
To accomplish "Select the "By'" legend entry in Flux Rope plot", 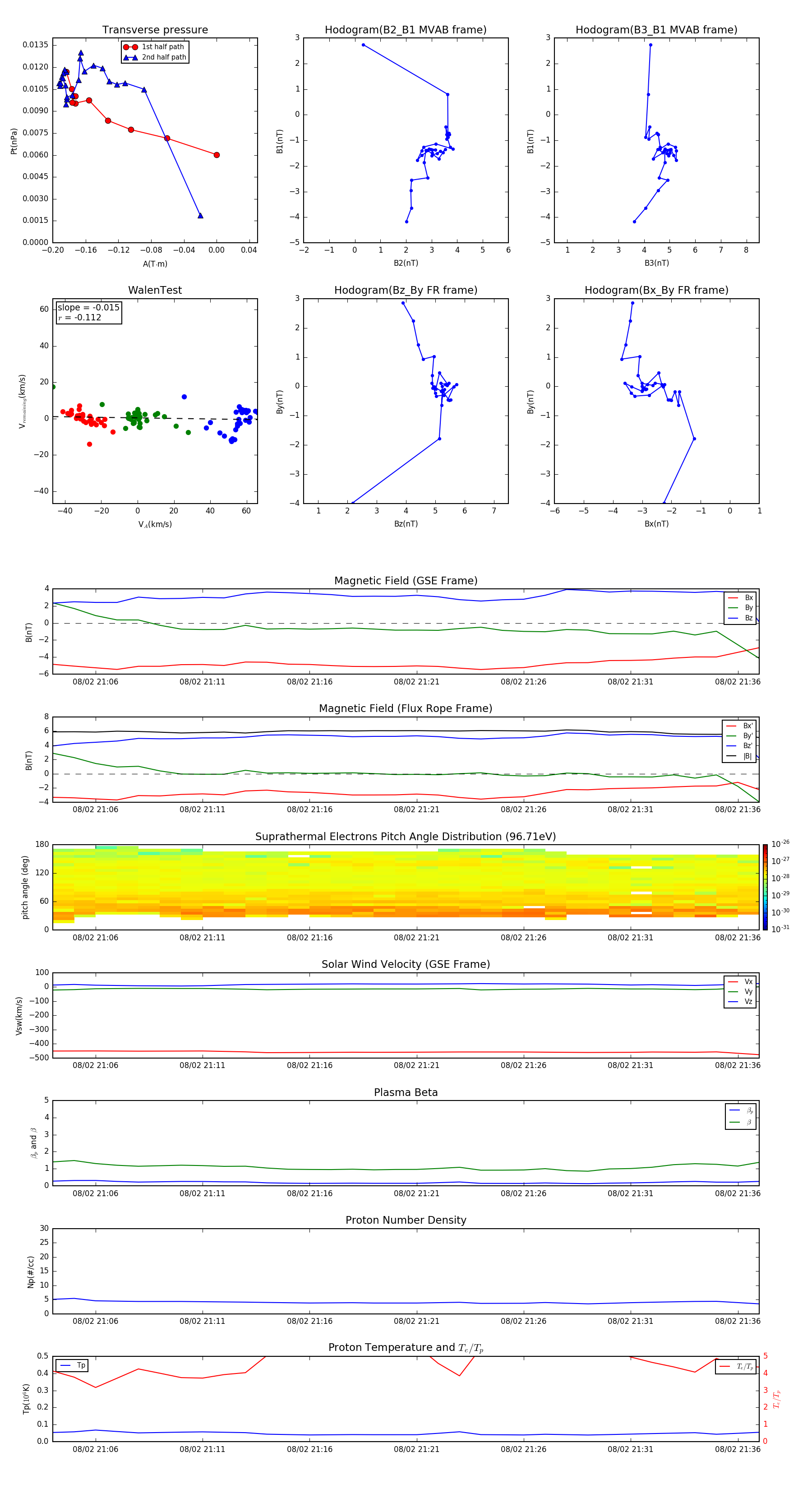I will pyautogui.click(x=740, y=736).
